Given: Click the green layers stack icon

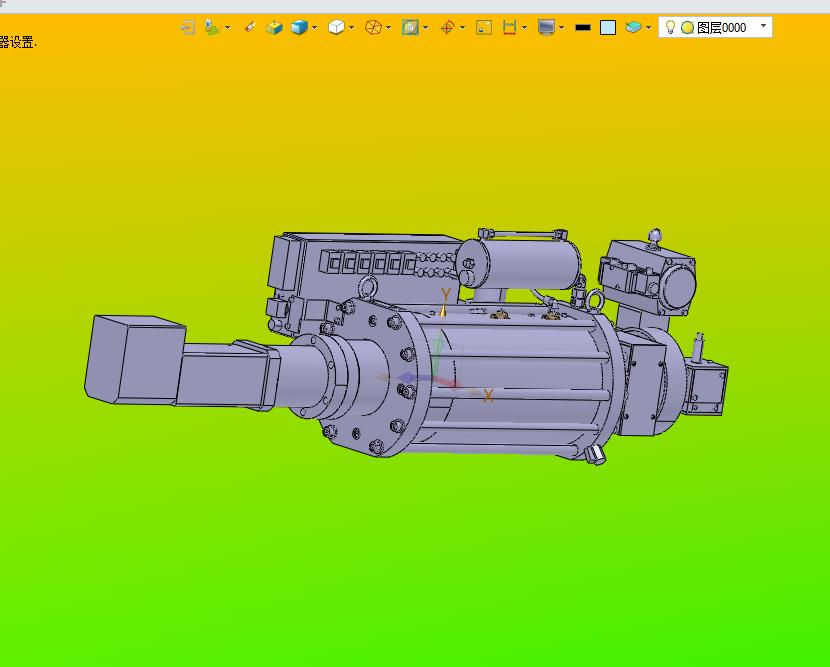Looking at the screenshot, I should pyautogui.click(x=212, y=27).
